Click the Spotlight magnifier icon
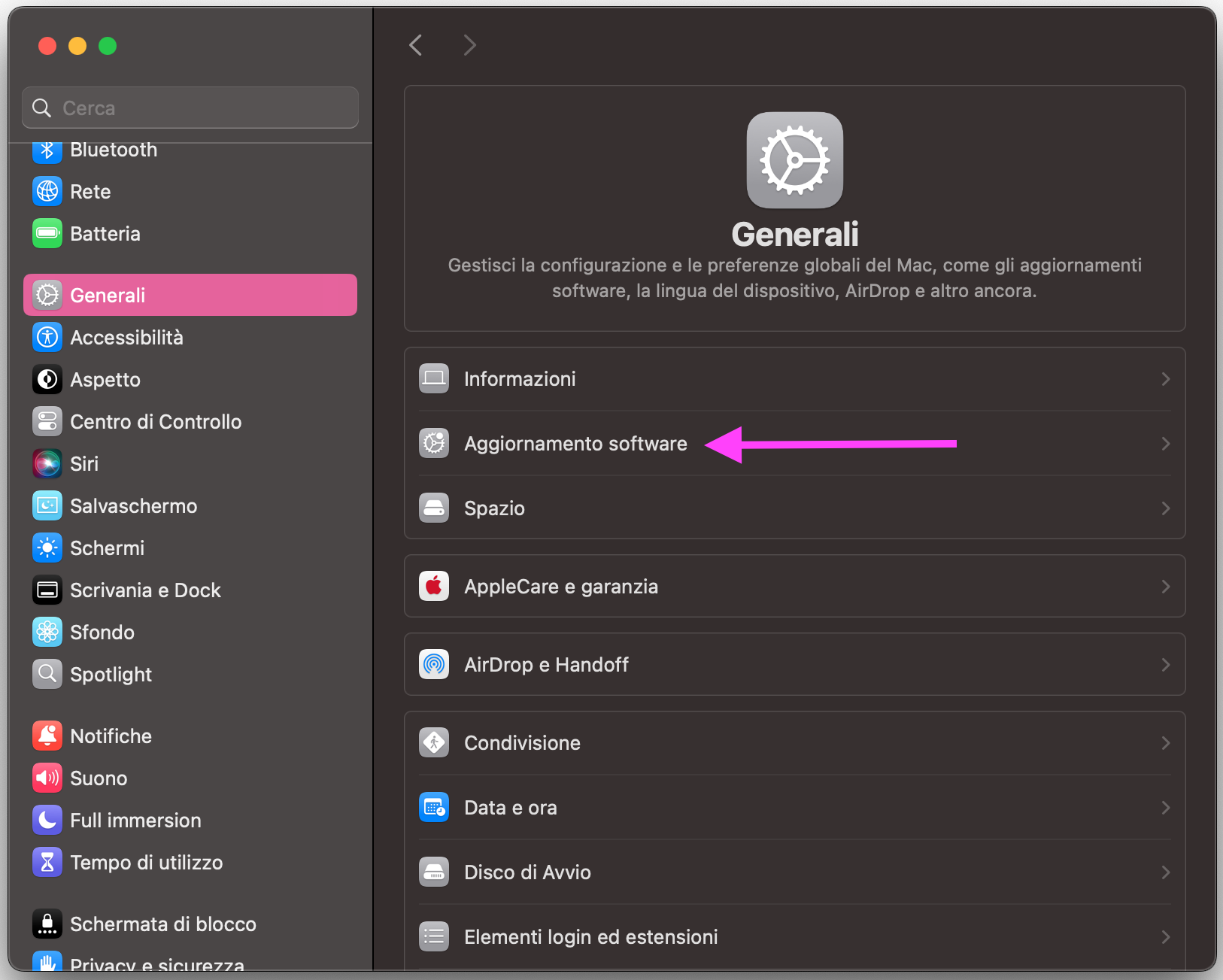The image size is (1223, 980). (47, 674)
